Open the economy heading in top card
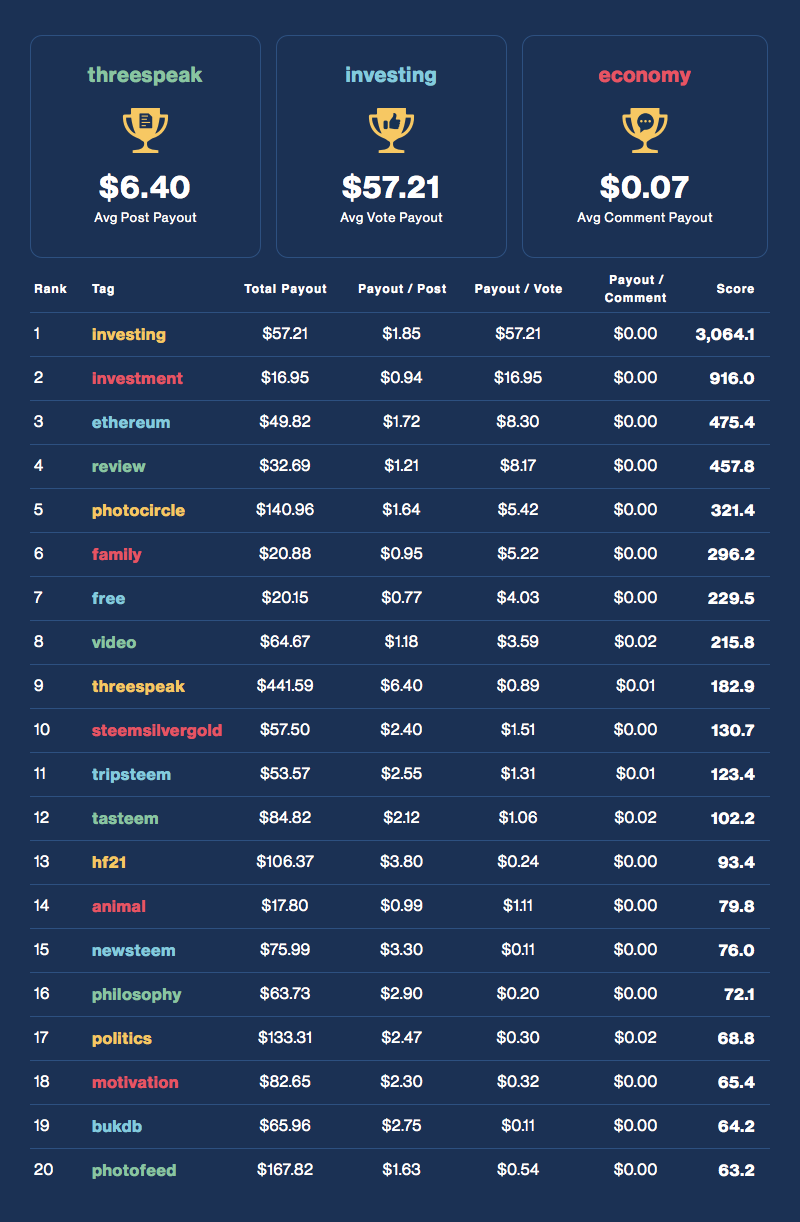The height and width of the screenshot is (1222, 800). tap(645, 75)
